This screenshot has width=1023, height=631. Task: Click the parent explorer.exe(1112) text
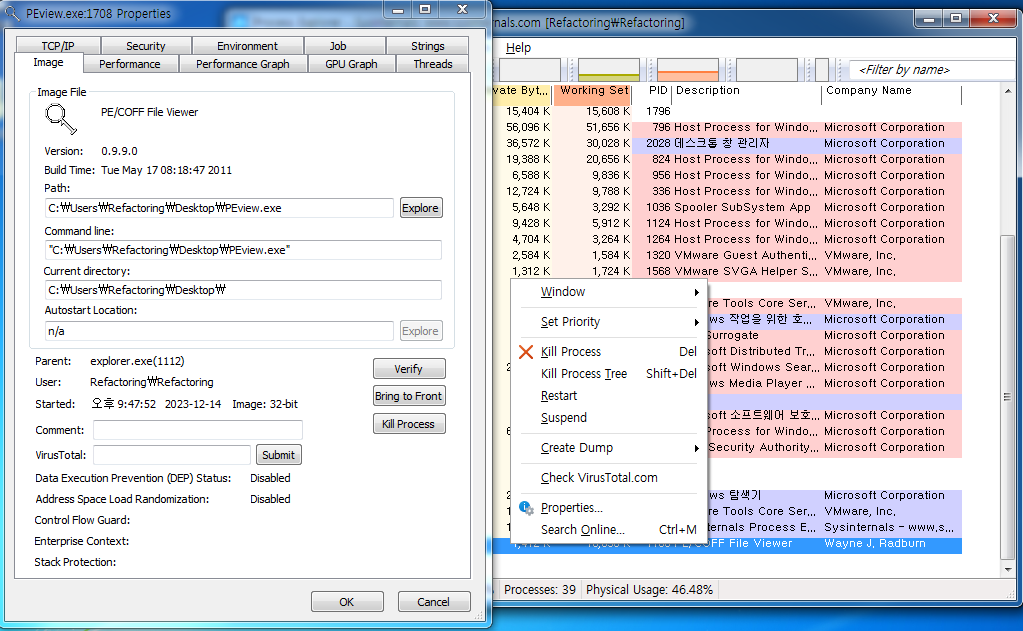point(137,362)
